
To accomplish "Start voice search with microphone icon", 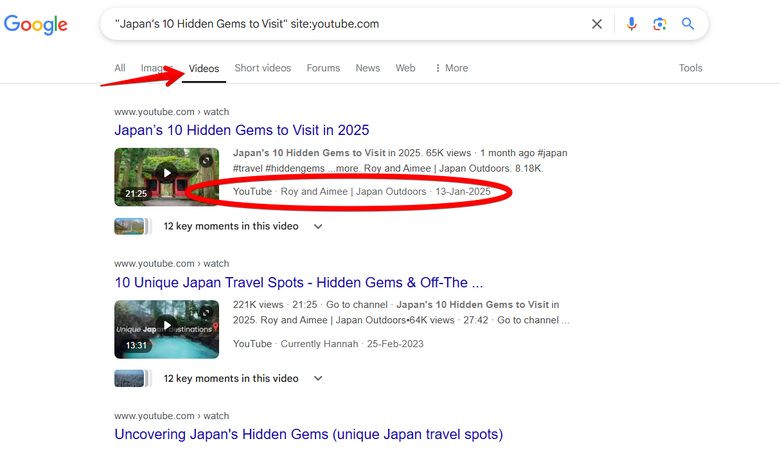I will 631,24.
